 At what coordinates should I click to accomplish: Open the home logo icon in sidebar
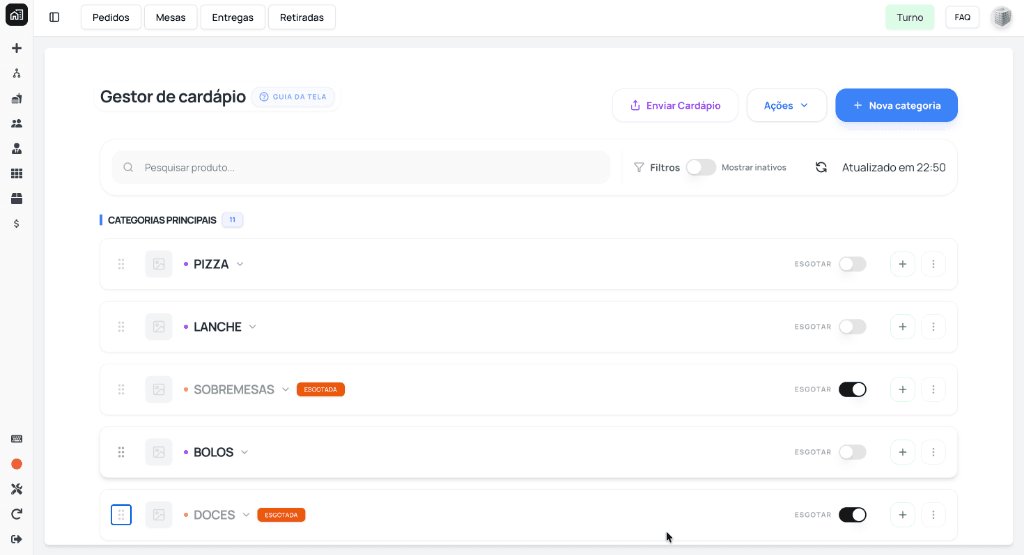[x=16, y=14]
